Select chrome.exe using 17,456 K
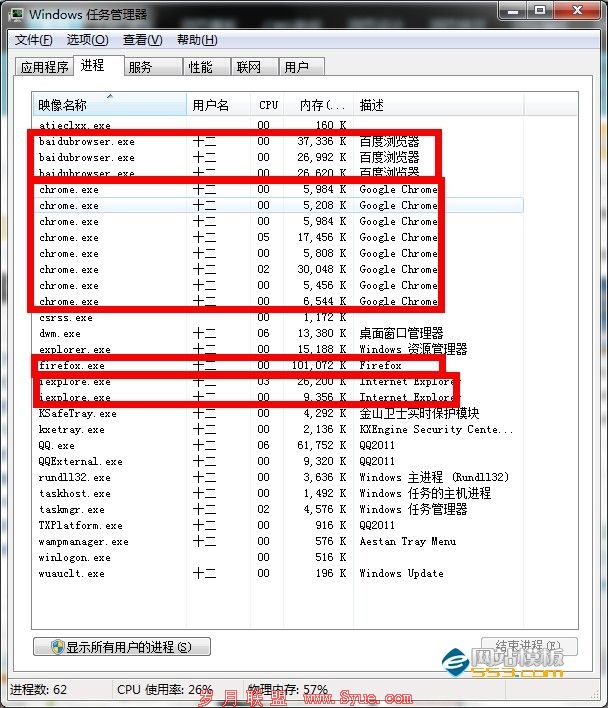The image size is (608, 708). point(278,238)
